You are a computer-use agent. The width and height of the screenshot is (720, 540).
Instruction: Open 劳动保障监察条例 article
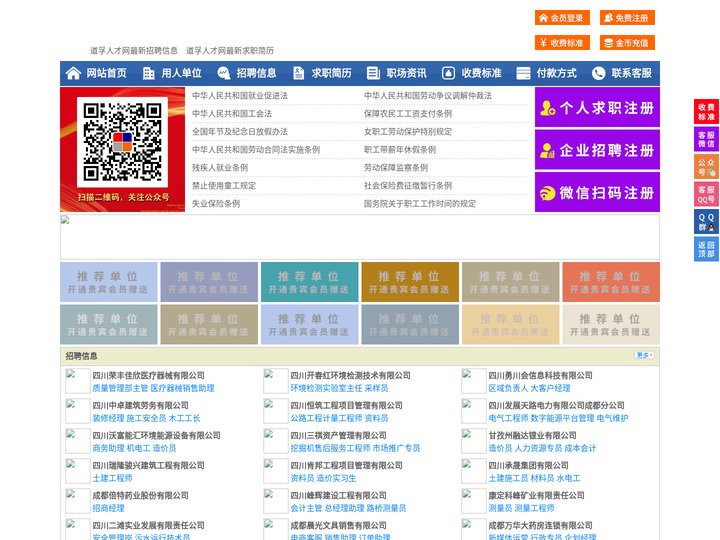pos(396,168)
